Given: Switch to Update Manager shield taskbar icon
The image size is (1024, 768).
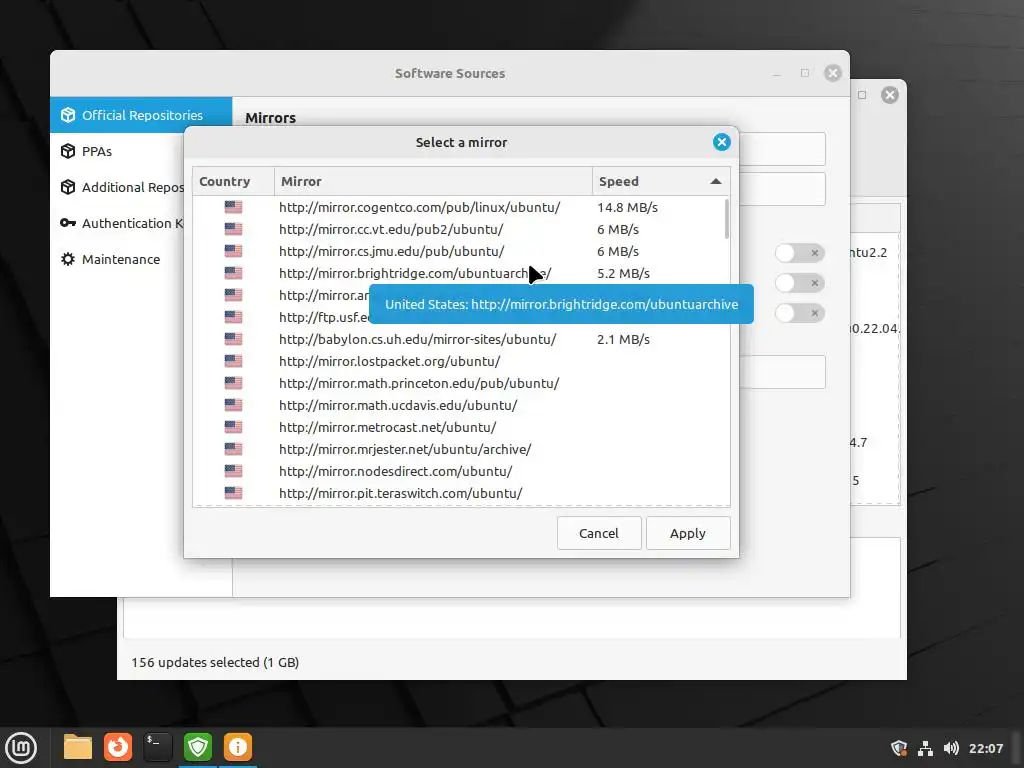Looking at the screenshot, I should (x=198, y=747).
